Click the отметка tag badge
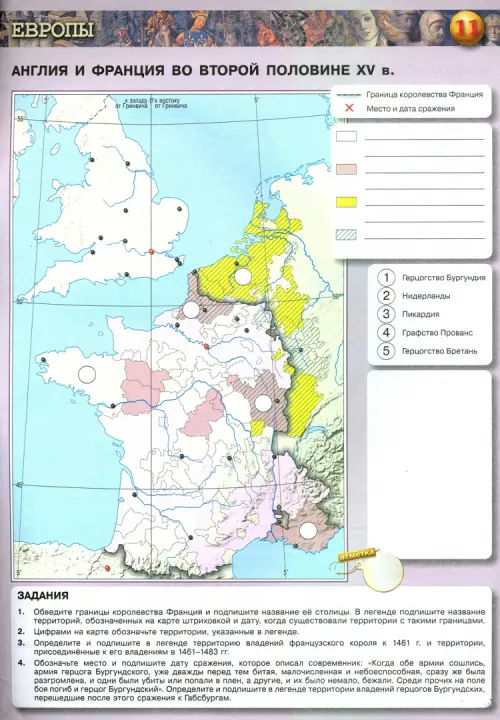Viewport: 500px width, 720px height. pyautogui.click(x=358, y=555)
